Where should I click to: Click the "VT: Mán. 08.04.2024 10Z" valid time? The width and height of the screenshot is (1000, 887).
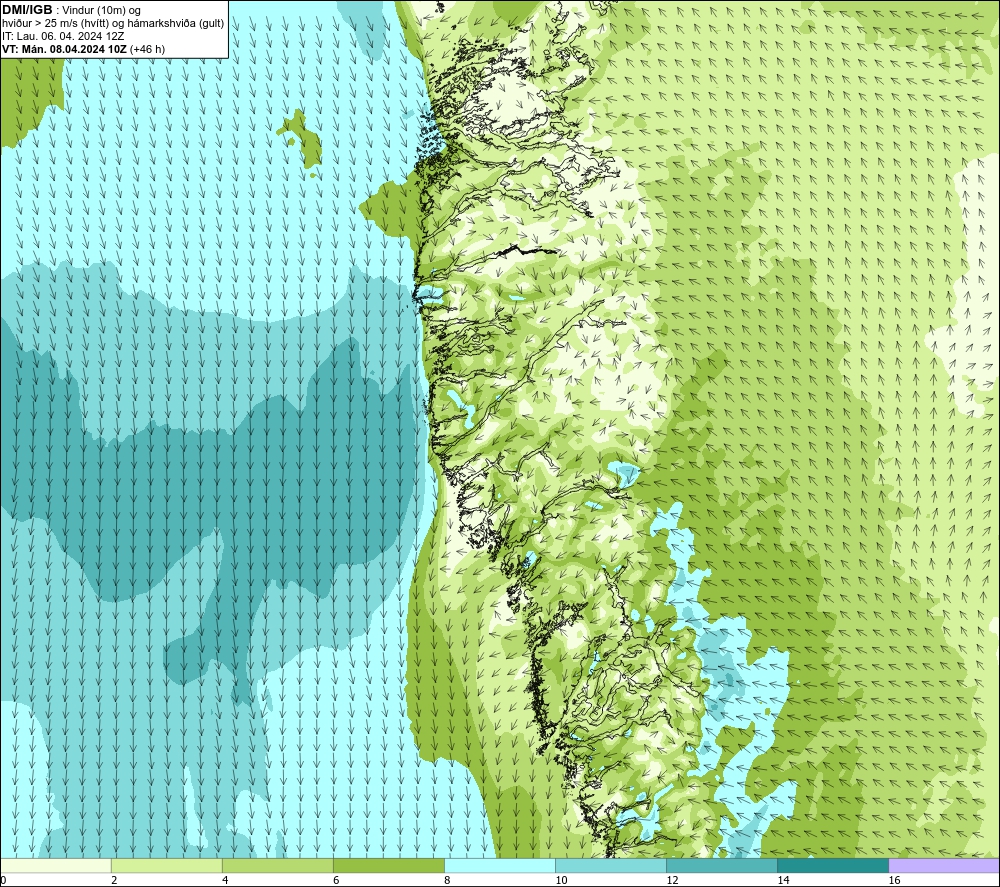click(64, 49)
